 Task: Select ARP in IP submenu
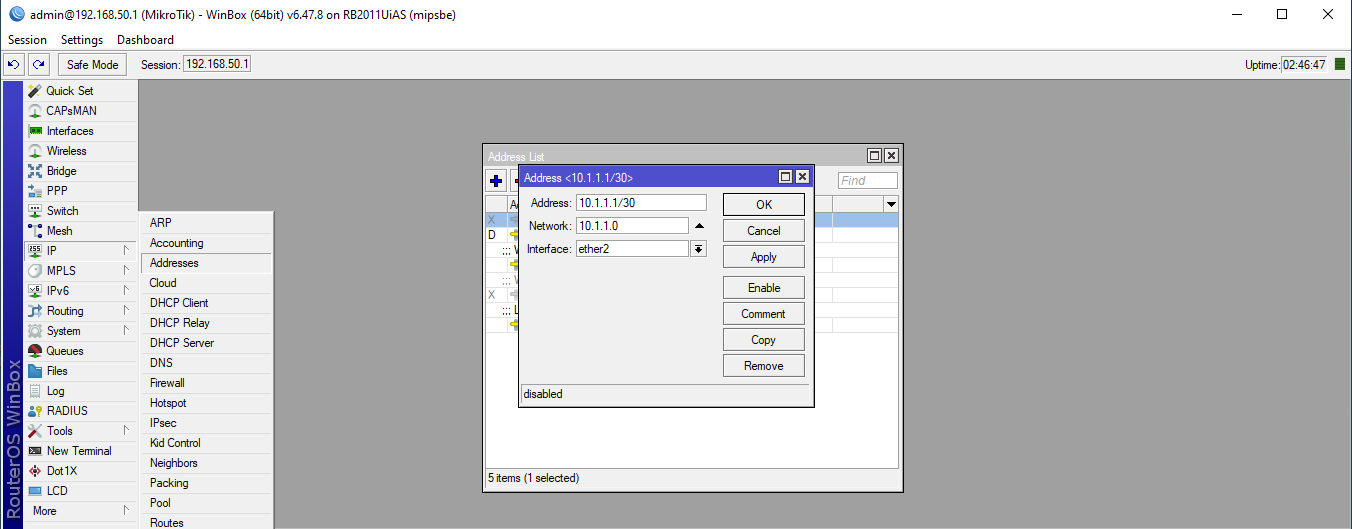click(206, 223)
